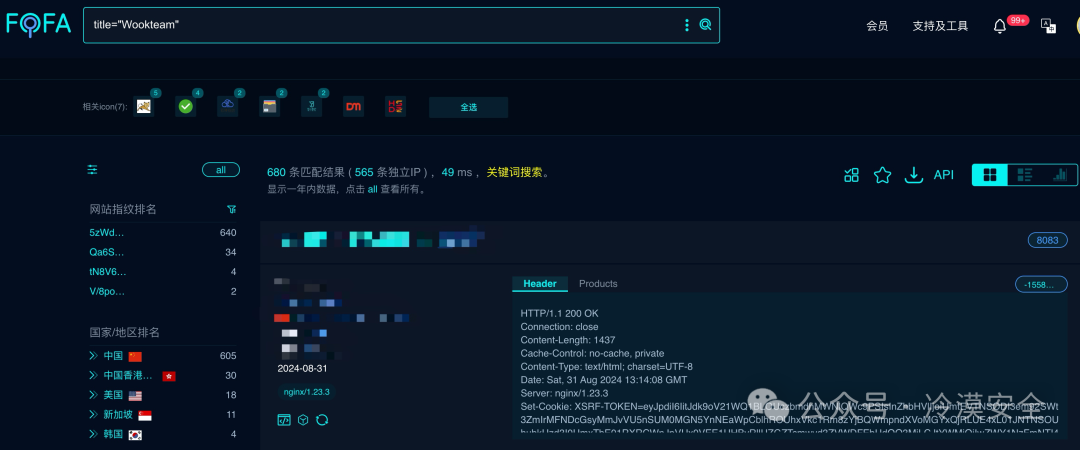Filter by fingerprint tN8V6…
This screenshot has width=1080, height=450.
coord(108,272)
